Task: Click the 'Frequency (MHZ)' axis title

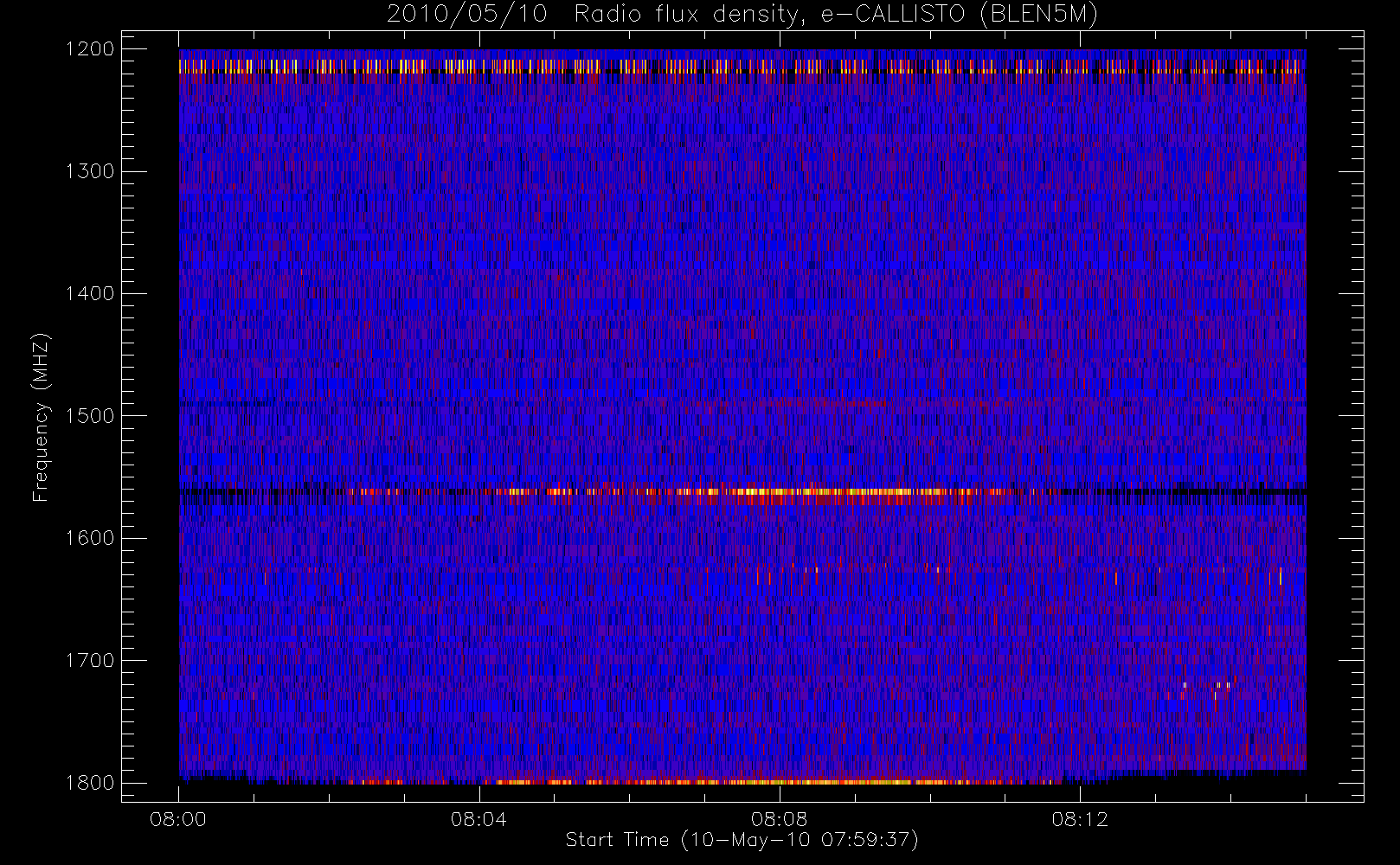Action: tap(41, 417)
